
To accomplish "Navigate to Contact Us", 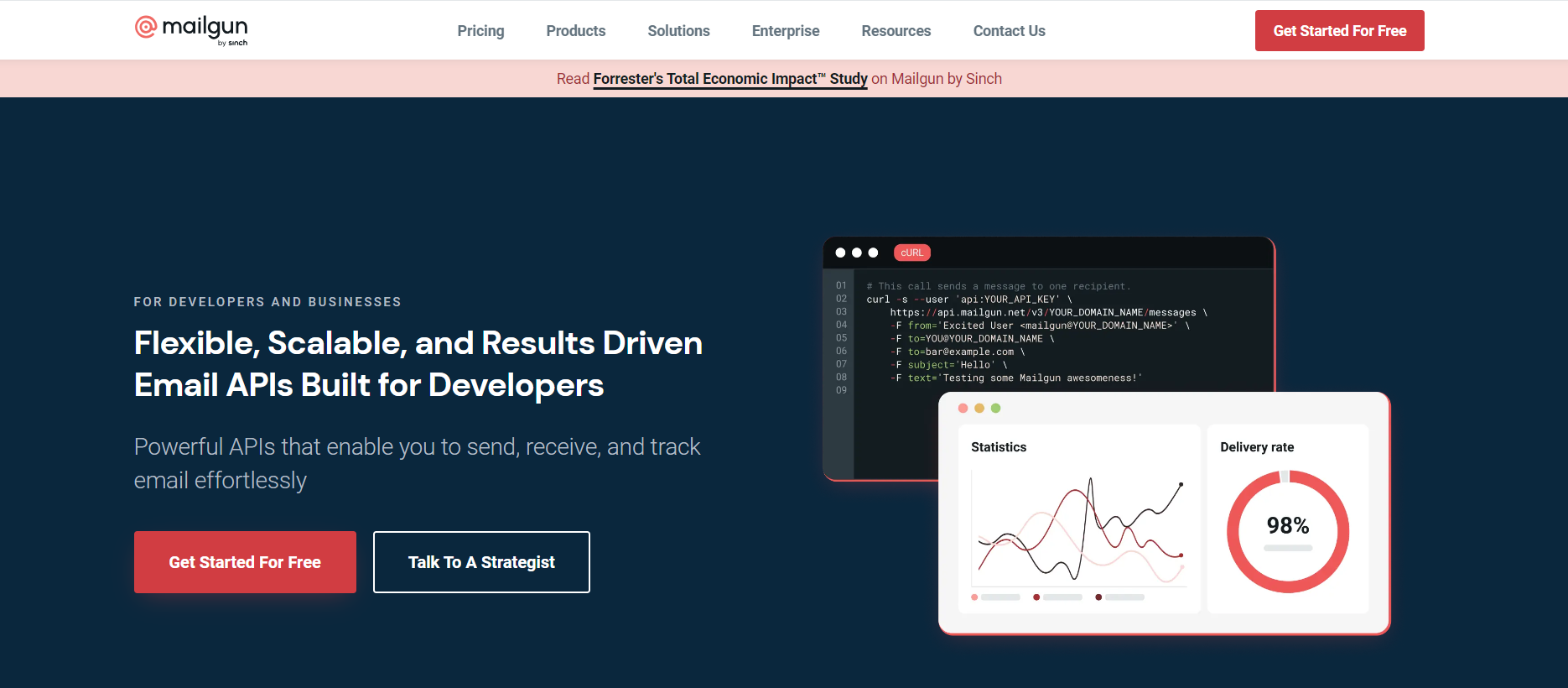I will tap(1010, 31).
